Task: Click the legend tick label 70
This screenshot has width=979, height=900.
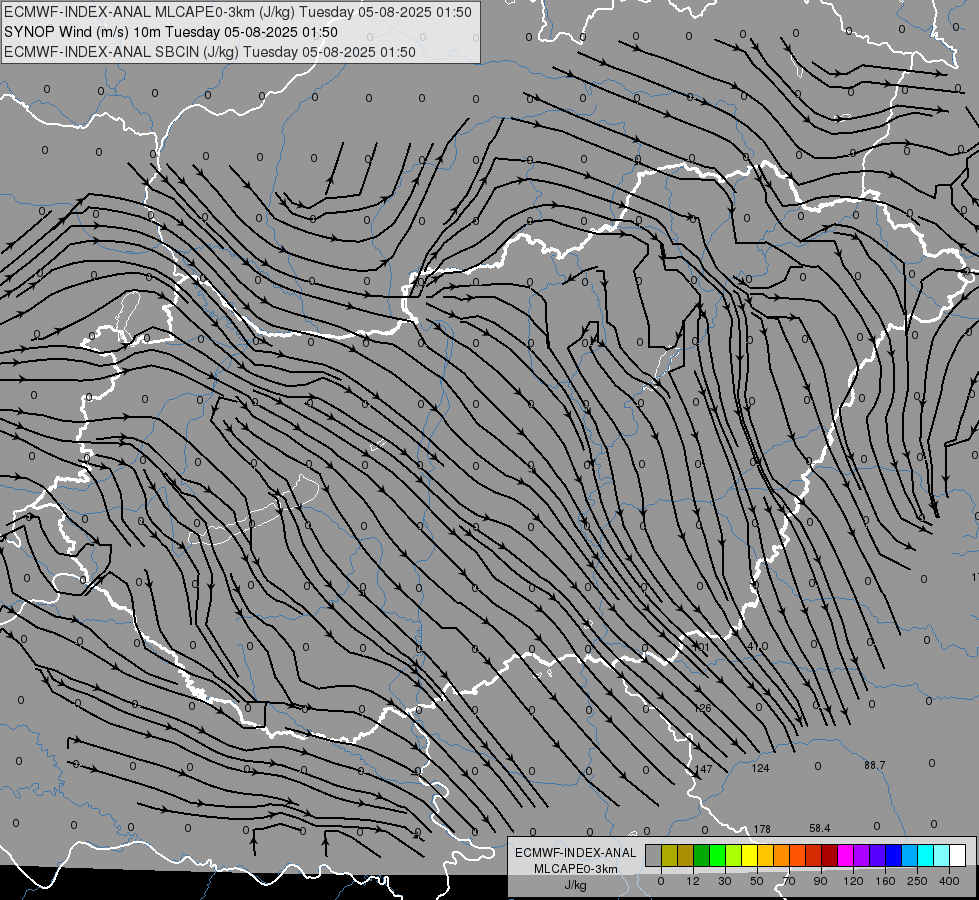Action: pos(789,881)
